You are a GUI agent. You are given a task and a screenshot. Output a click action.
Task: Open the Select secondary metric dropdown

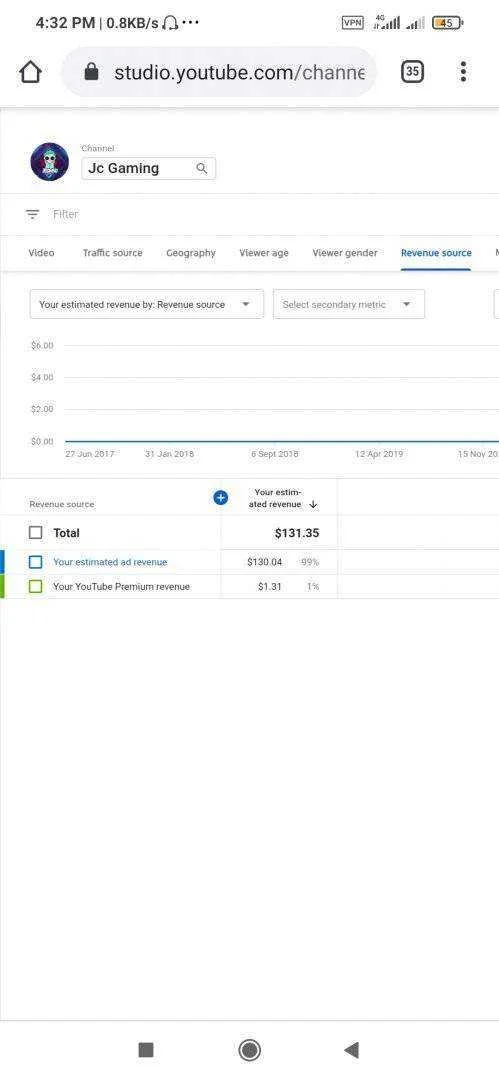point(349,304)
